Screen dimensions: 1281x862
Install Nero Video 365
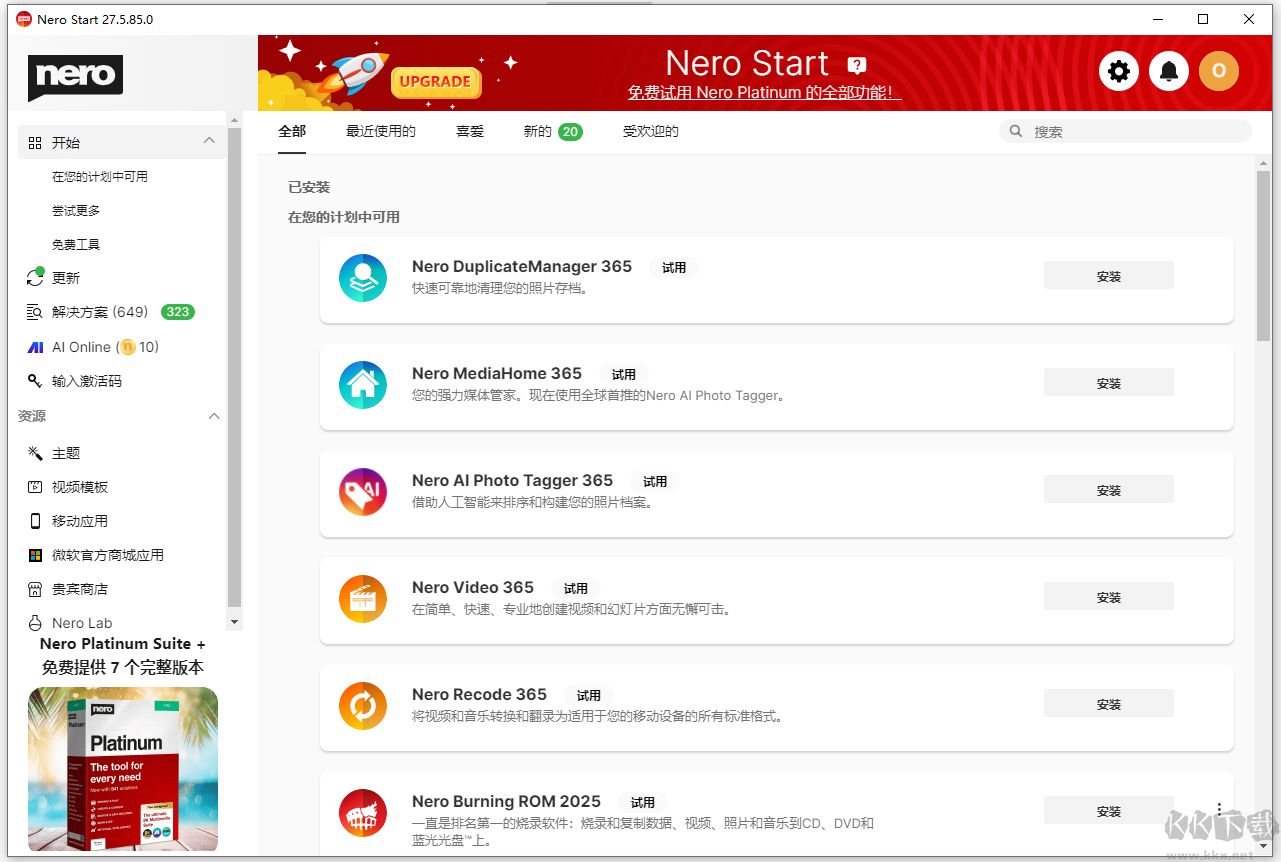click(1109, 597)
